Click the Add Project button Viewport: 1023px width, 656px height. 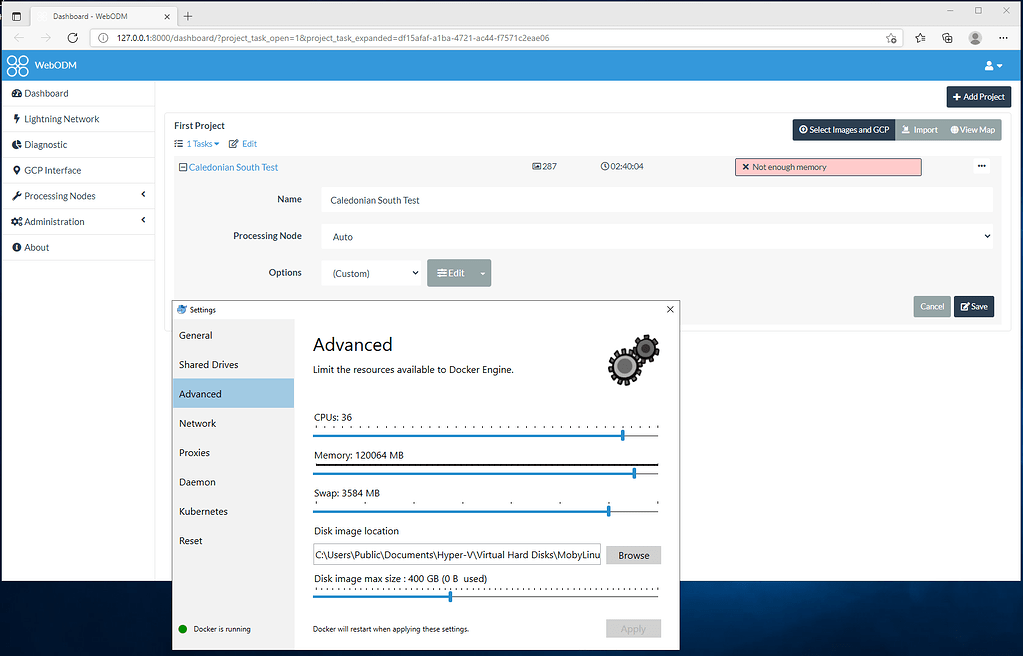pyautogui.click(x=977, y=97)
